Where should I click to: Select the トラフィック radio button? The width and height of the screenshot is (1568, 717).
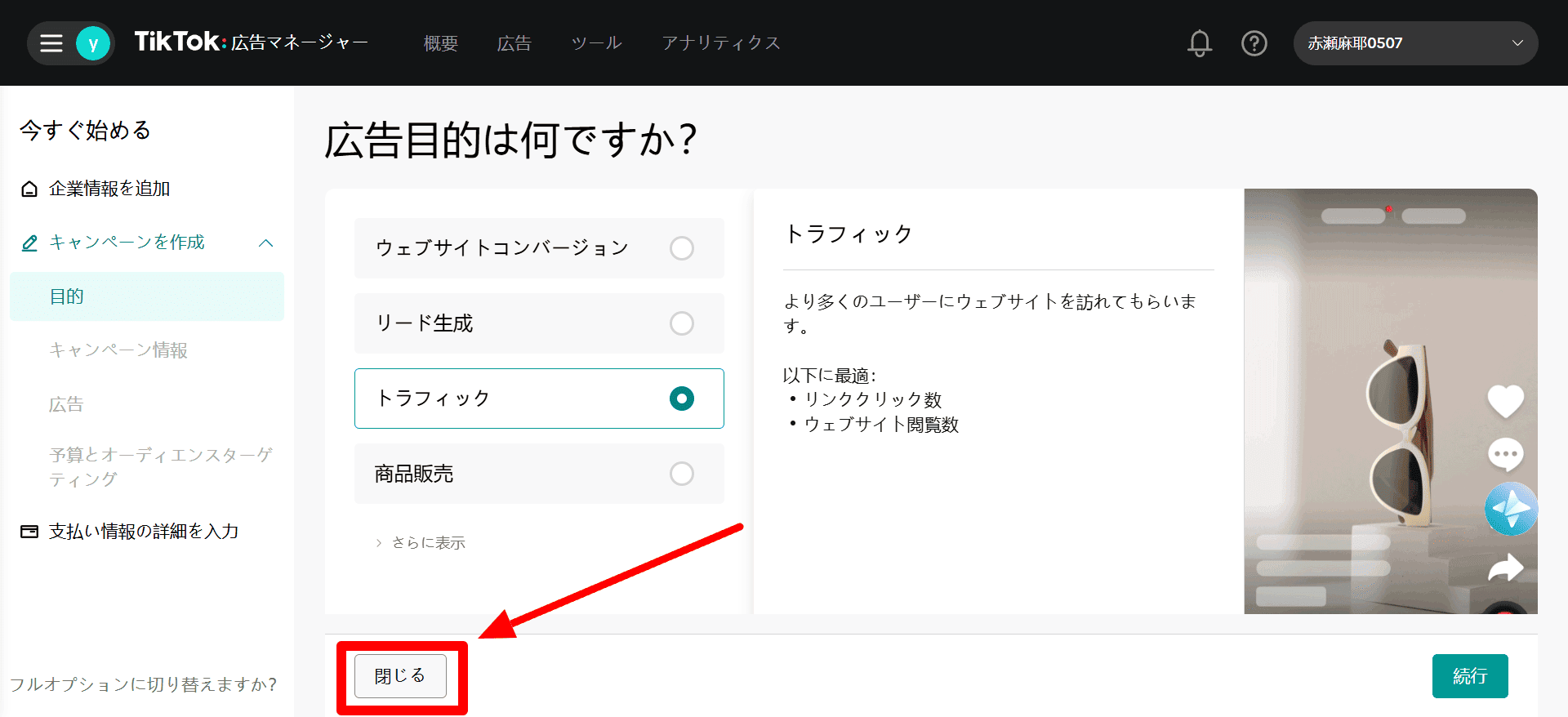click(682, 399)
